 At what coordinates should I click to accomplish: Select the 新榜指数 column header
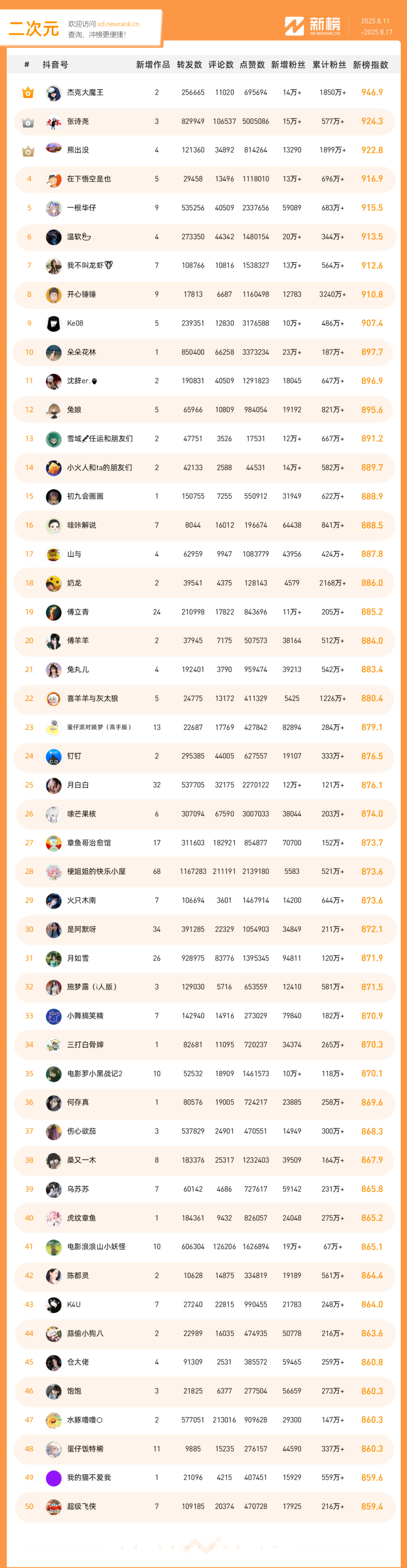coord(370,65)
